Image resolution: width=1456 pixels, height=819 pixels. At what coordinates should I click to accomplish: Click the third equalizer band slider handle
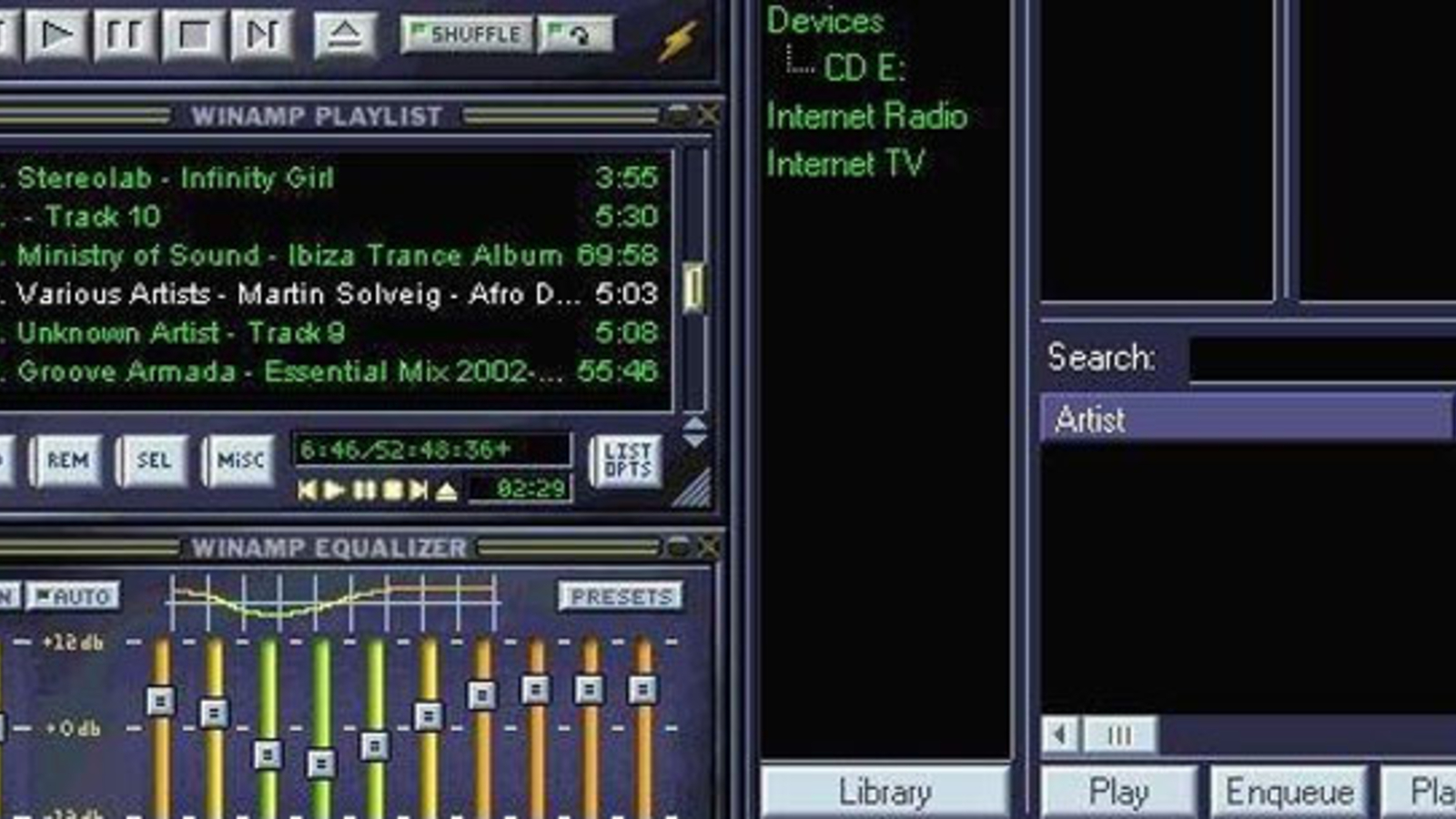(x=268, y=754)
